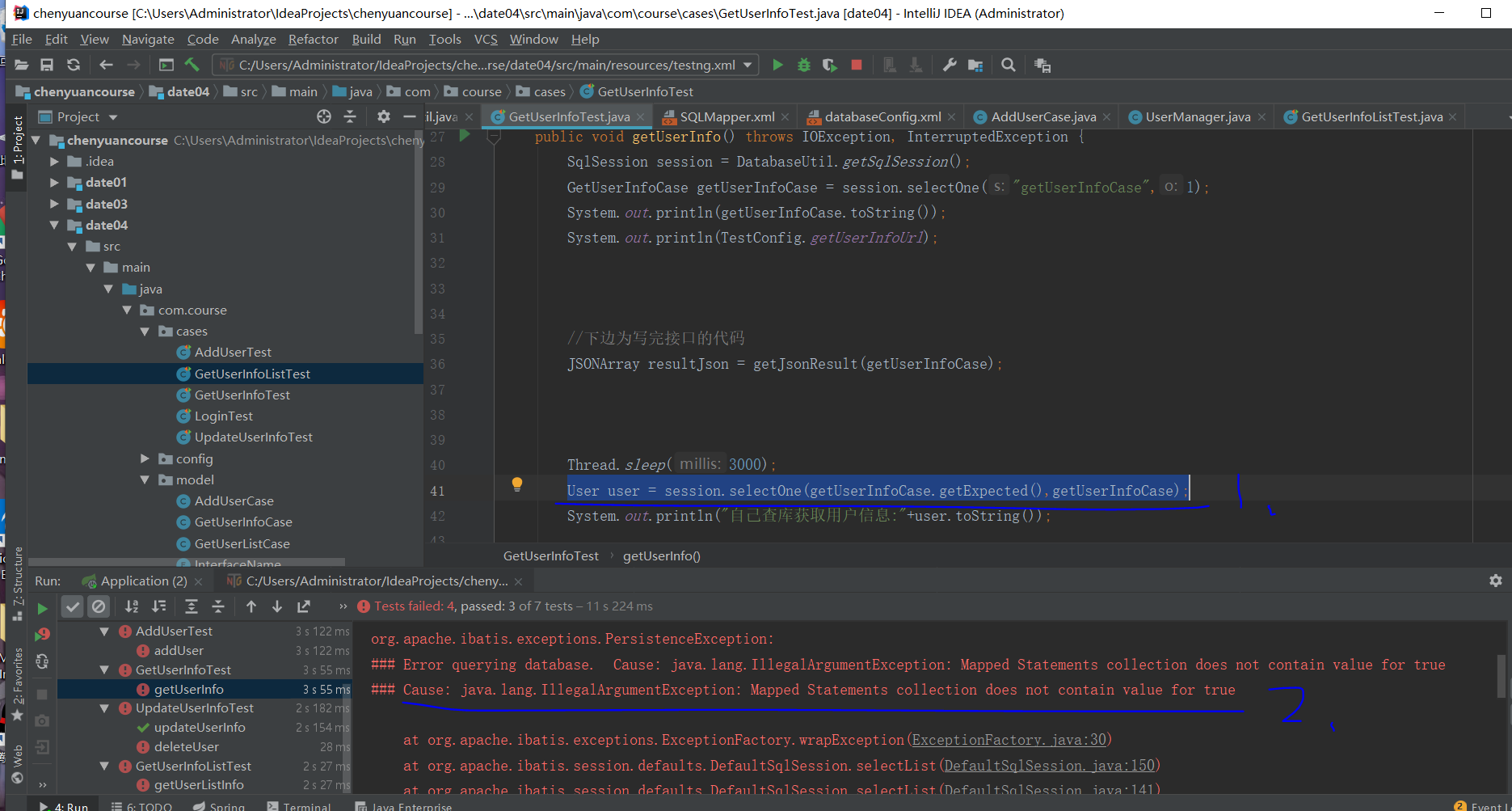Navigate back with the left arrow
The image size is (1512, 811).
click(x=106, y=65)
